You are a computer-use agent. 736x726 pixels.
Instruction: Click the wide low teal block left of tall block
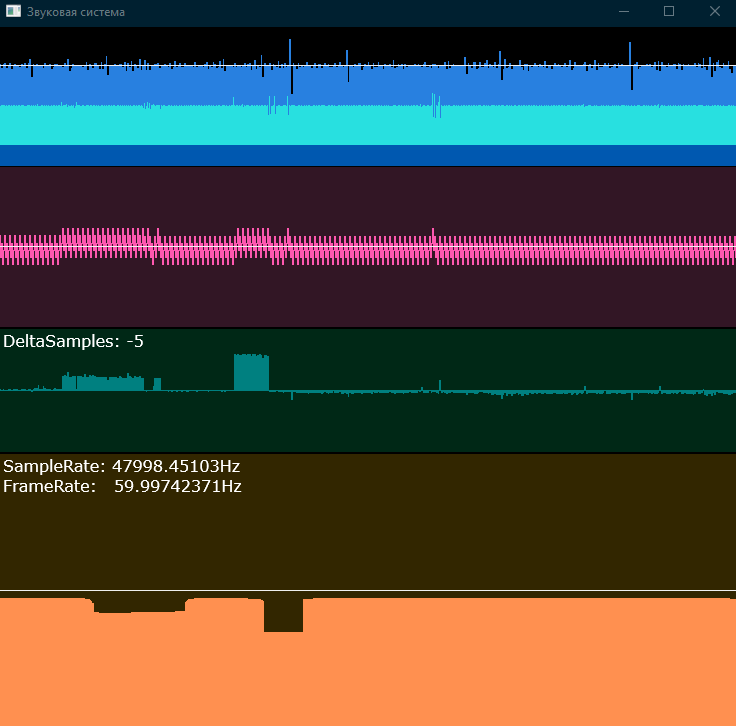point(102,382)
